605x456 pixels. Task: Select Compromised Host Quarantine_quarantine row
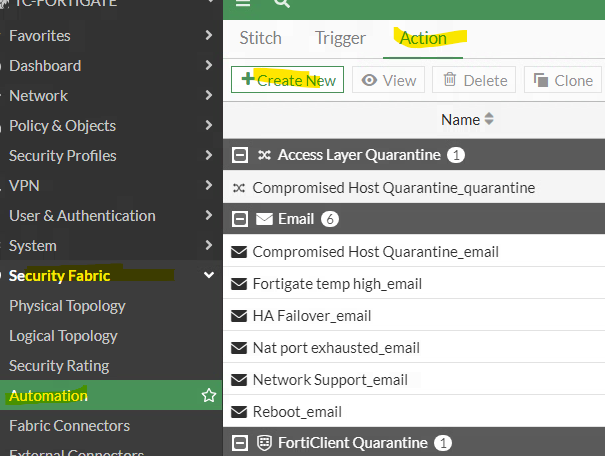pyautogui.click(x=414, y=188)
